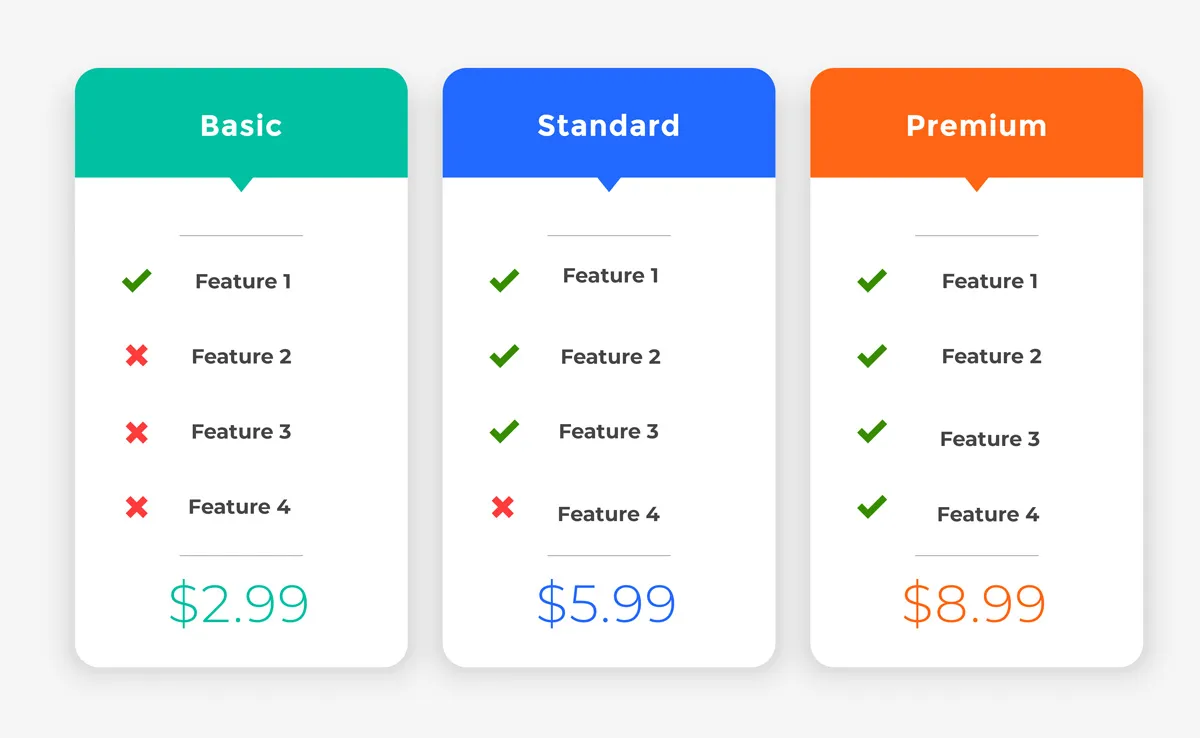
Task: Select the green Basic plan header
Action: pos(241,124)
